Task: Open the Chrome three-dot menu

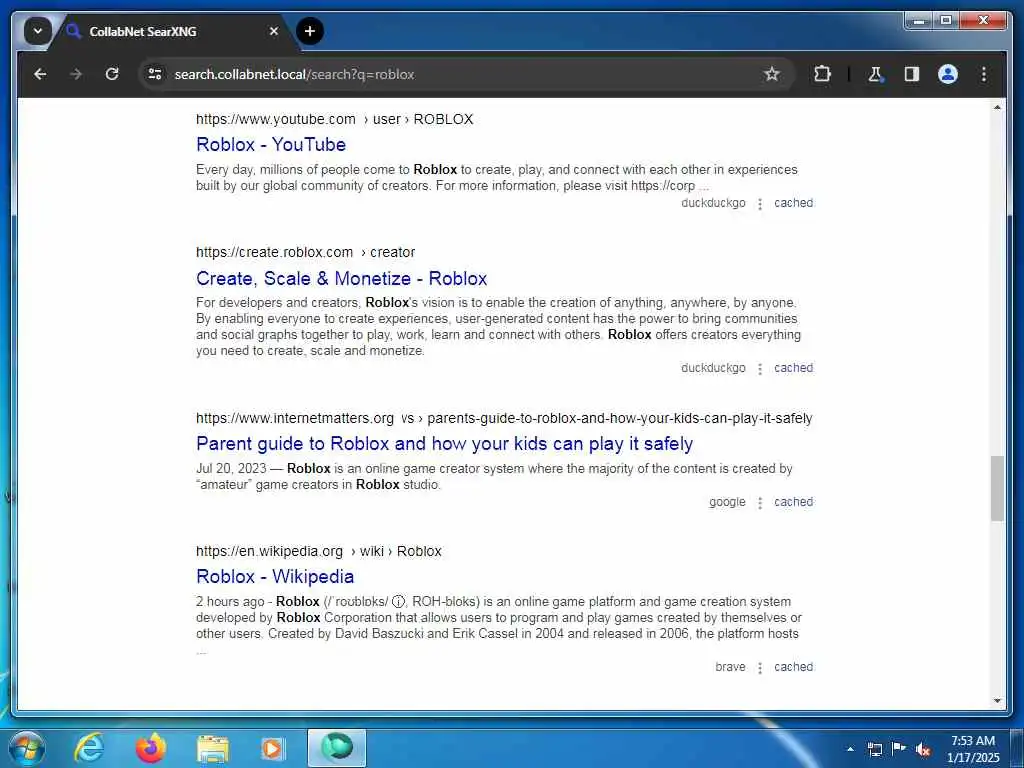Action: click(984, 74)
